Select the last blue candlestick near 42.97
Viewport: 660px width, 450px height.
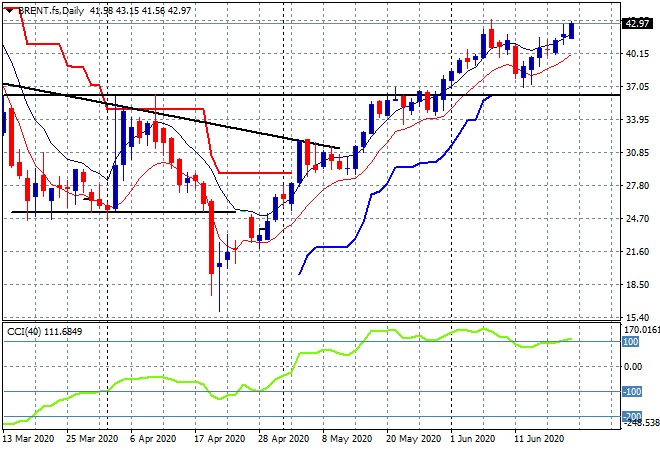click(x=571, y=31)
